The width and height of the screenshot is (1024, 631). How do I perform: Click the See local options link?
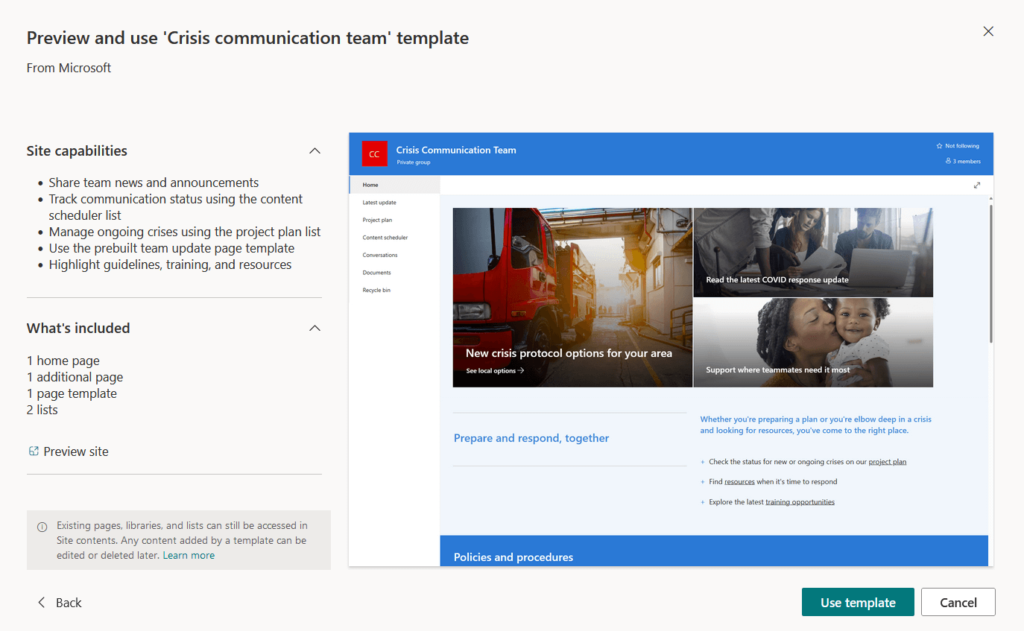[495, 370]
